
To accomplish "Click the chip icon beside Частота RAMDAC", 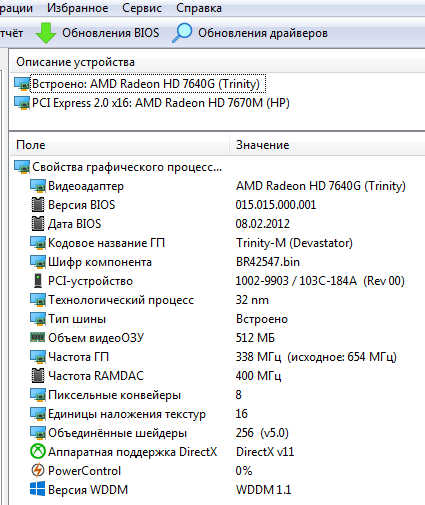I will [38, 376].
